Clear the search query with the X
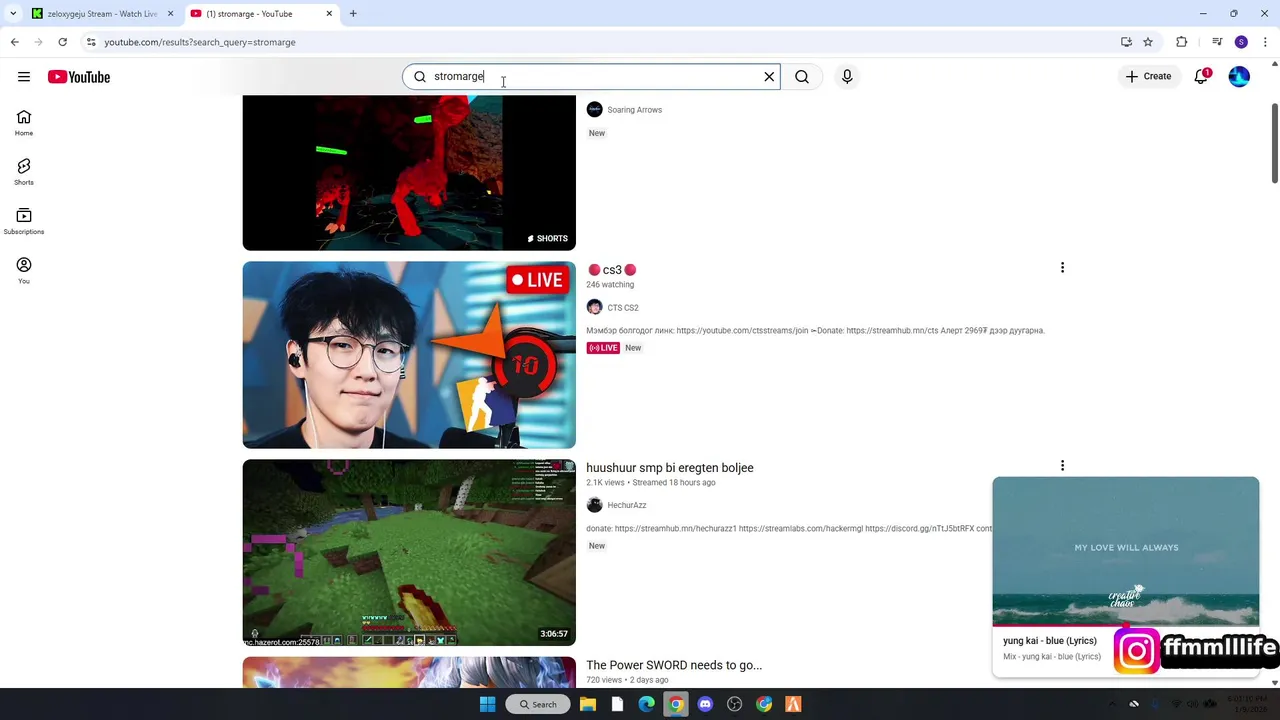 [x=769, y=77]
